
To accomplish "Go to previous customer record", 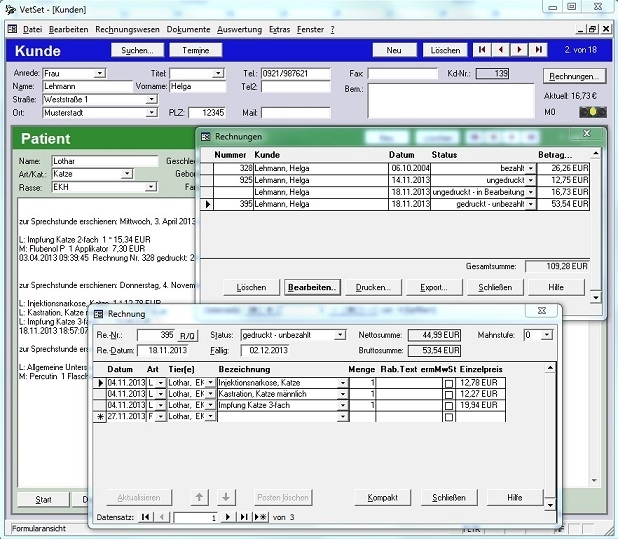I will (501, 50).
